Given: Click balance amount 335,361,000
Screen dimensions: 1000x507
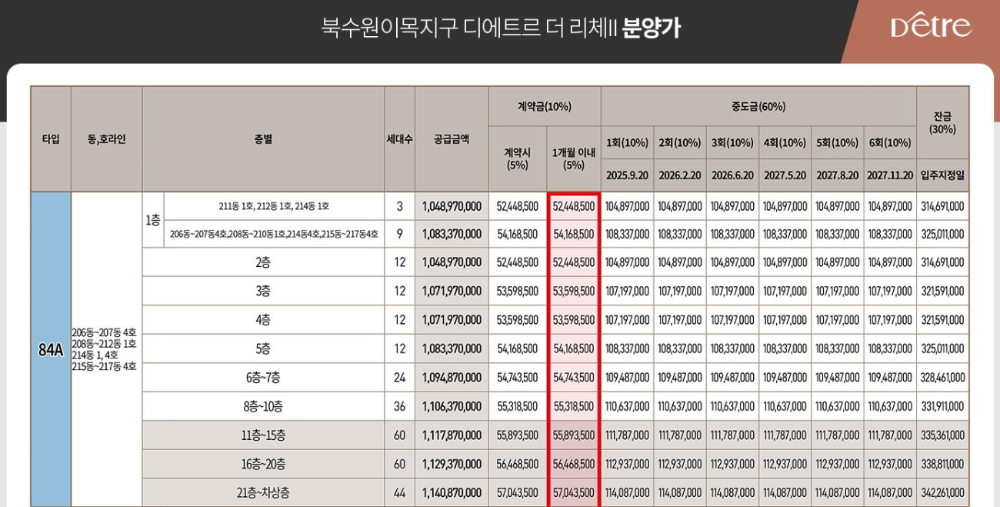Looking at the screenshot, I should tap(943, 435).
